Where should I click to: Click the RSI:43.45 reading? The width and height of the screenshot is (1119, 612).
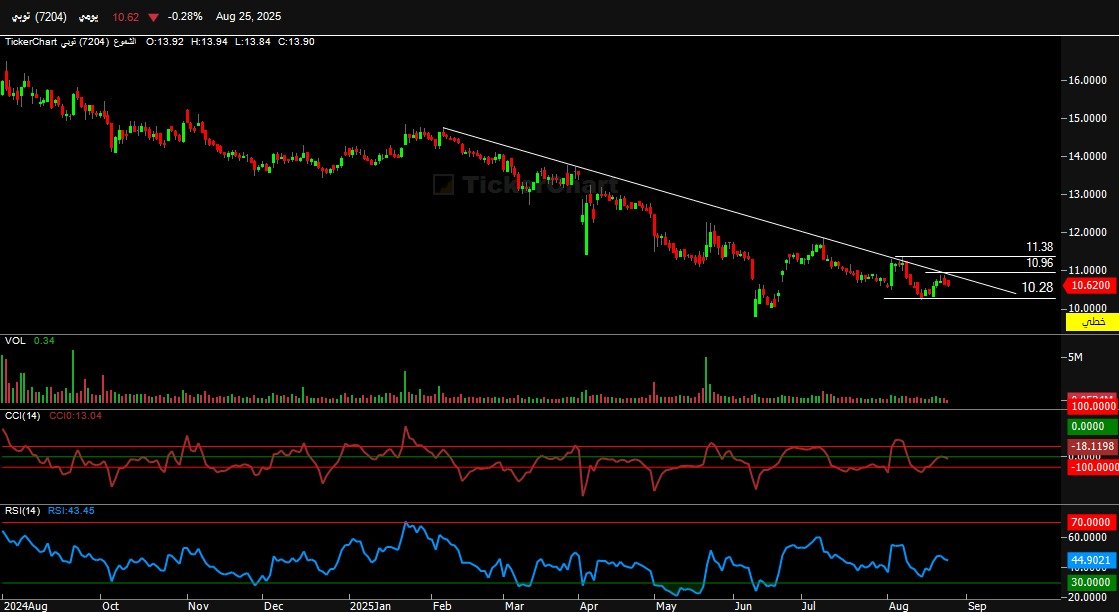tap(71, 511)
